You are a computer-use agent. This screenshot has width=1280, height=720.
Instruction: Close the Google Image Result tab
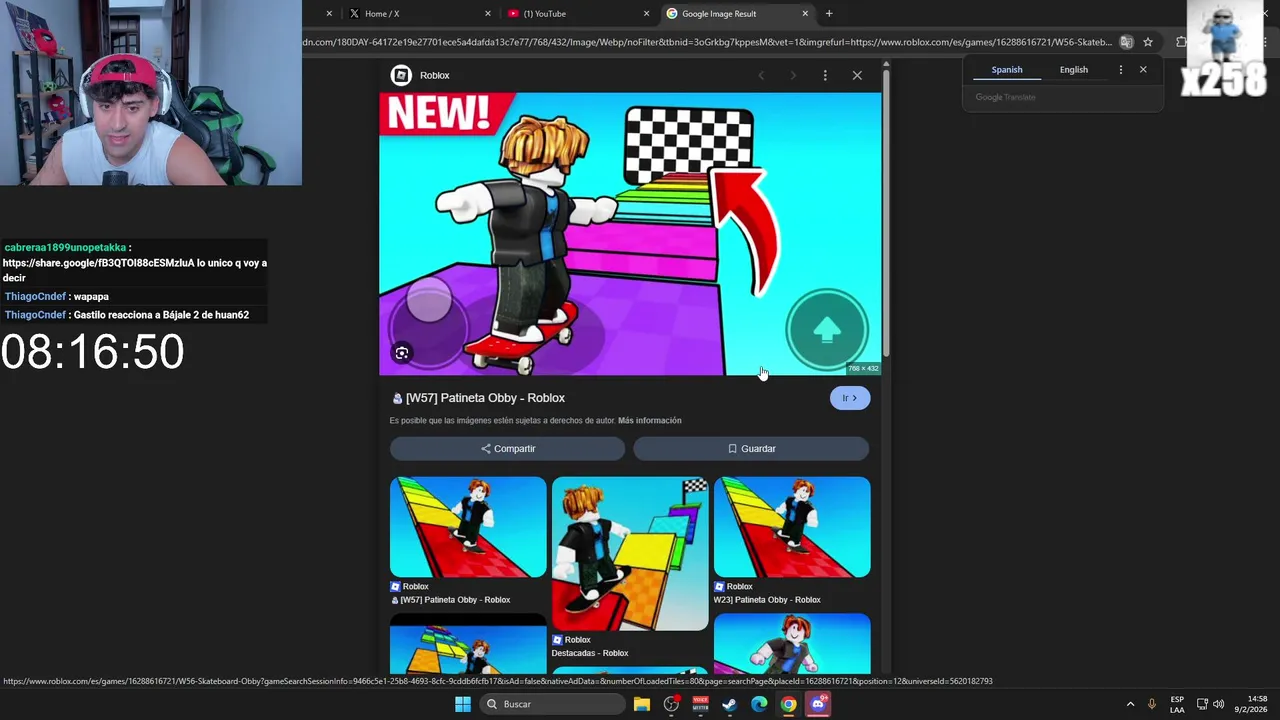[x=805, y=13]
